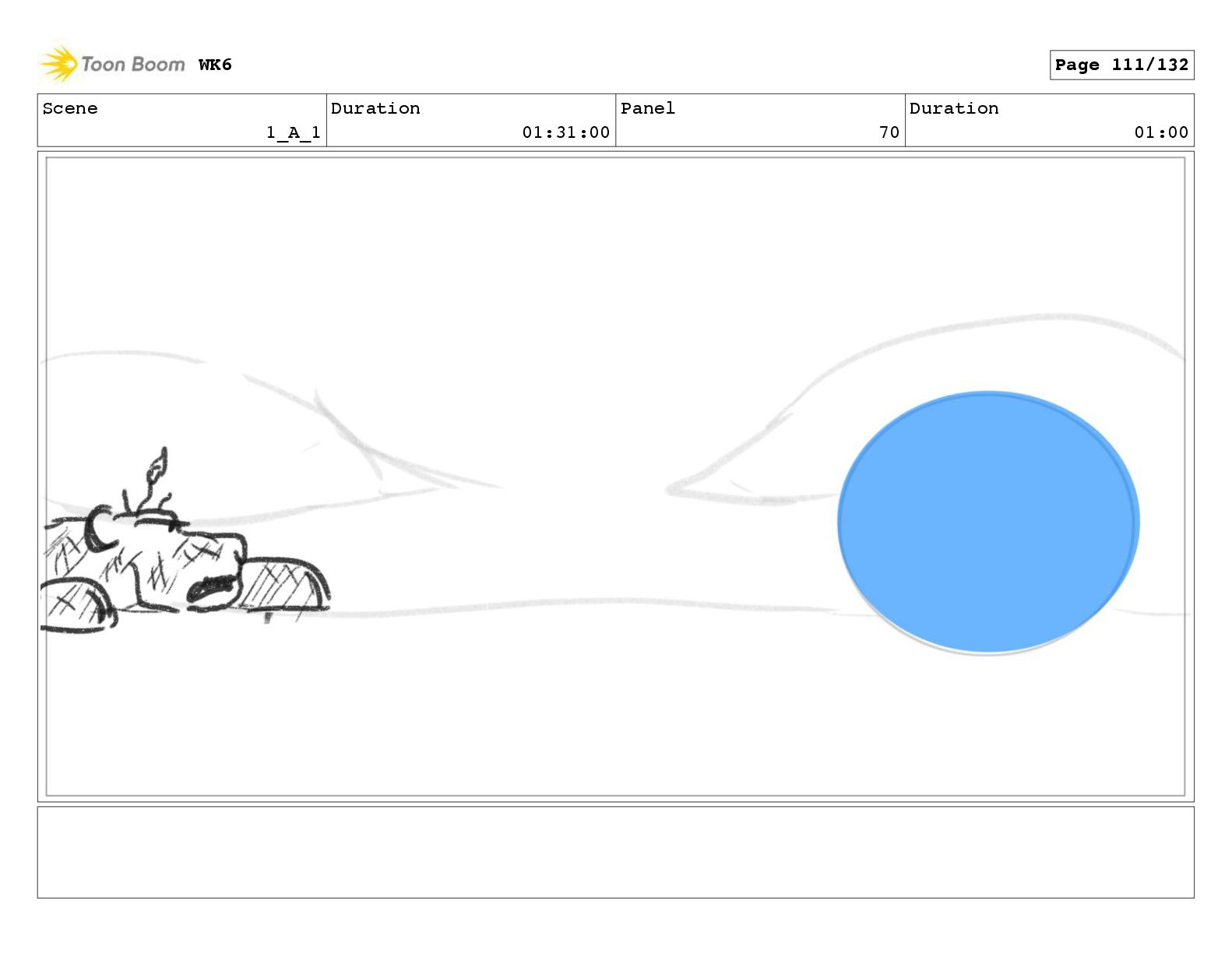Click the Toon Boom logo
The image size is (1232, 954).
pyautogui.click(x=113, y=64)
